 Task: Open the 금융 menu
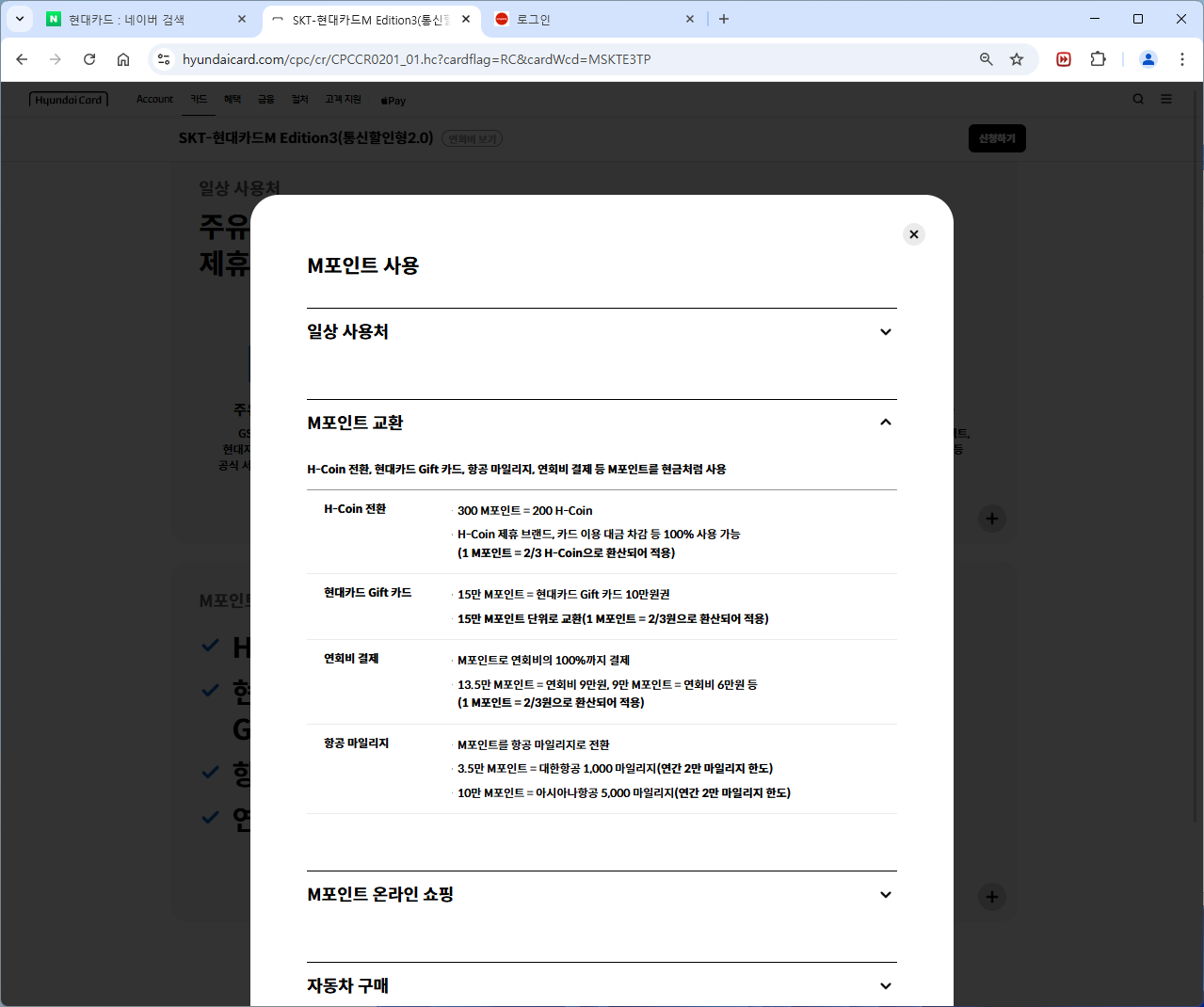point(266,99)
